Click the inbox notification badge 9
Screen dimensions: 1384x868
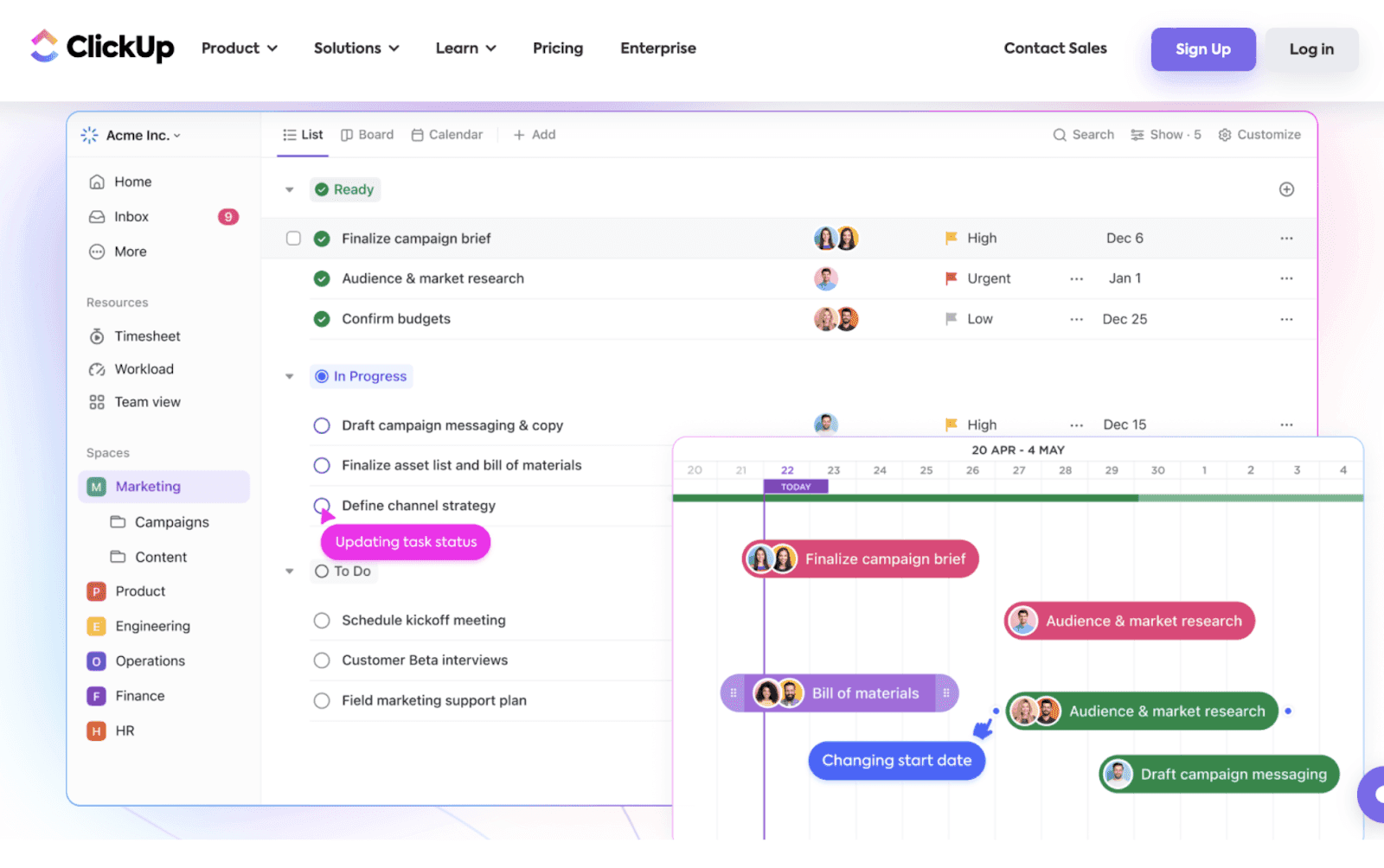point(228,217)
